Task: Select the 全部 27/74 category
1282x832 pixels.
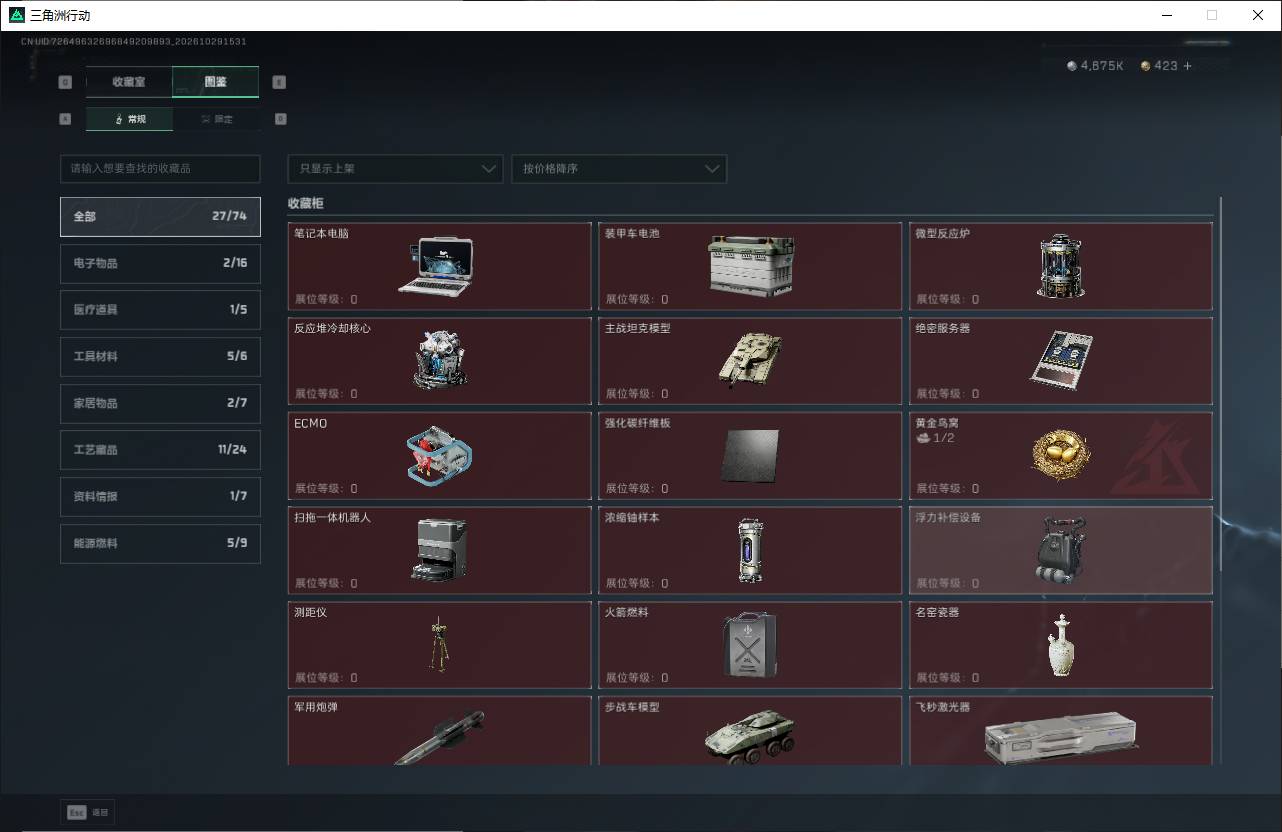Action: 160,216
